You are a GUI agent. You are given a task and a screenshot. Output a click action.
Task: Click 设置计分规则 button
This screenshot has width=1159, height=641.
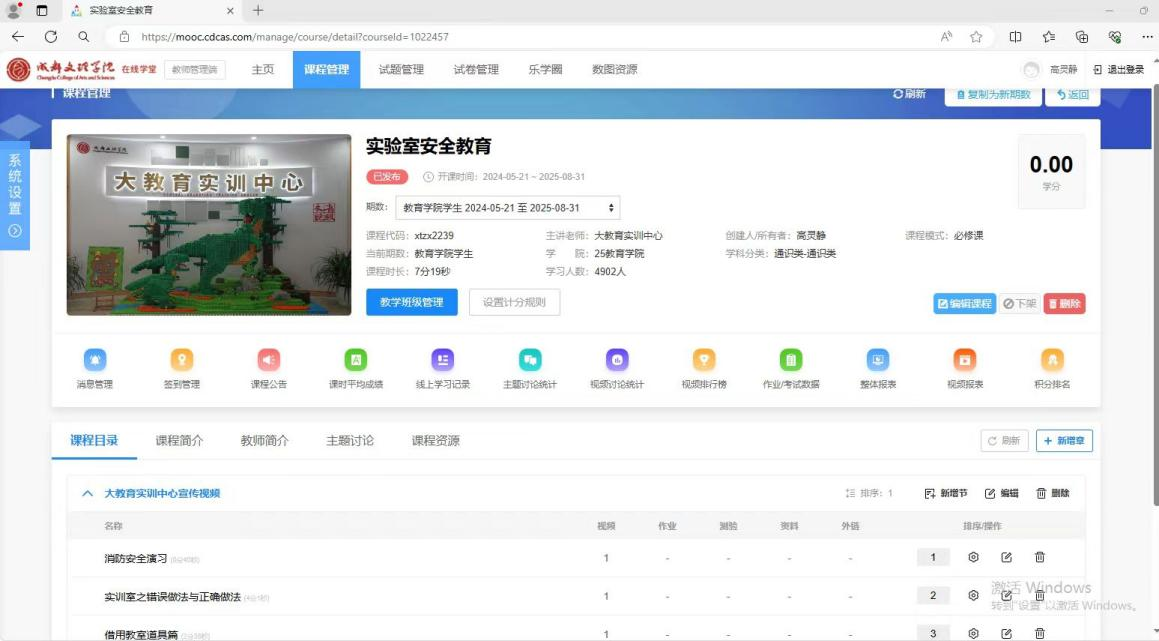click(514, 302)
